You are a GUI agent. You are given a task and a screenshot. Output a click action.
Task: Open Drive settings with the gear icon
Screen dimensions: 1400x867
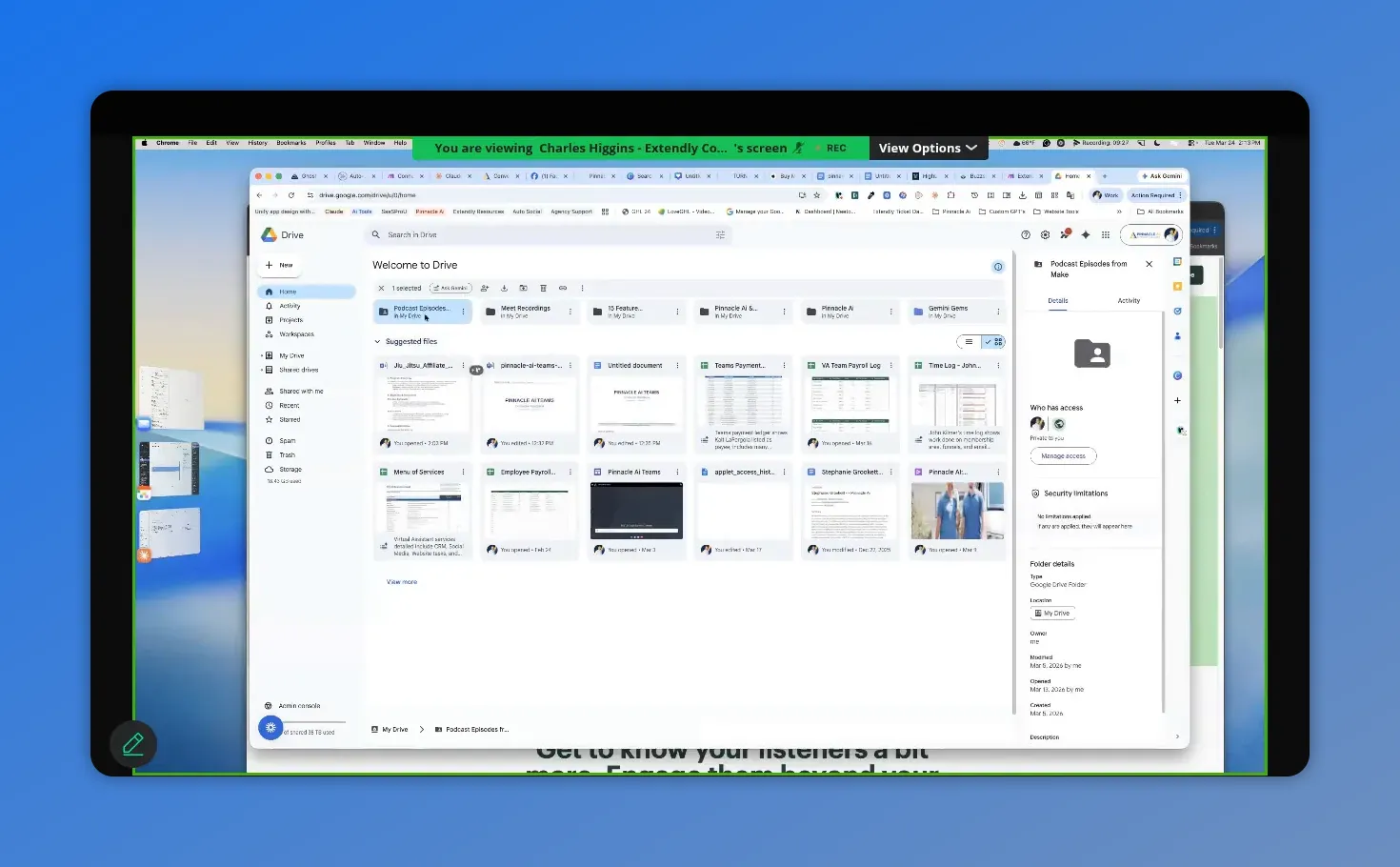(x=1045, y=234)
